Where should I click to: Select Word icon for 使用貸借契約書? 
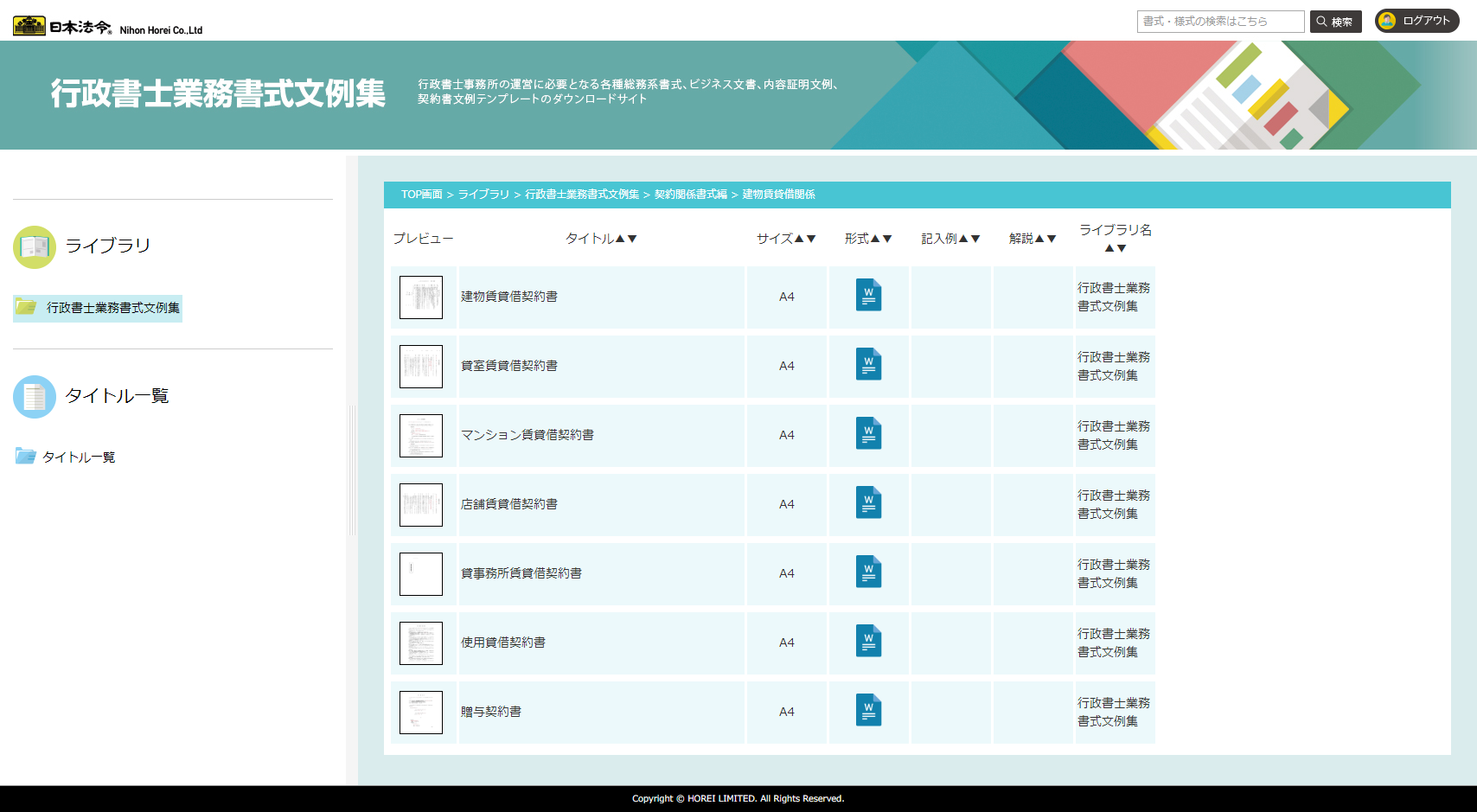coord(868,642)
